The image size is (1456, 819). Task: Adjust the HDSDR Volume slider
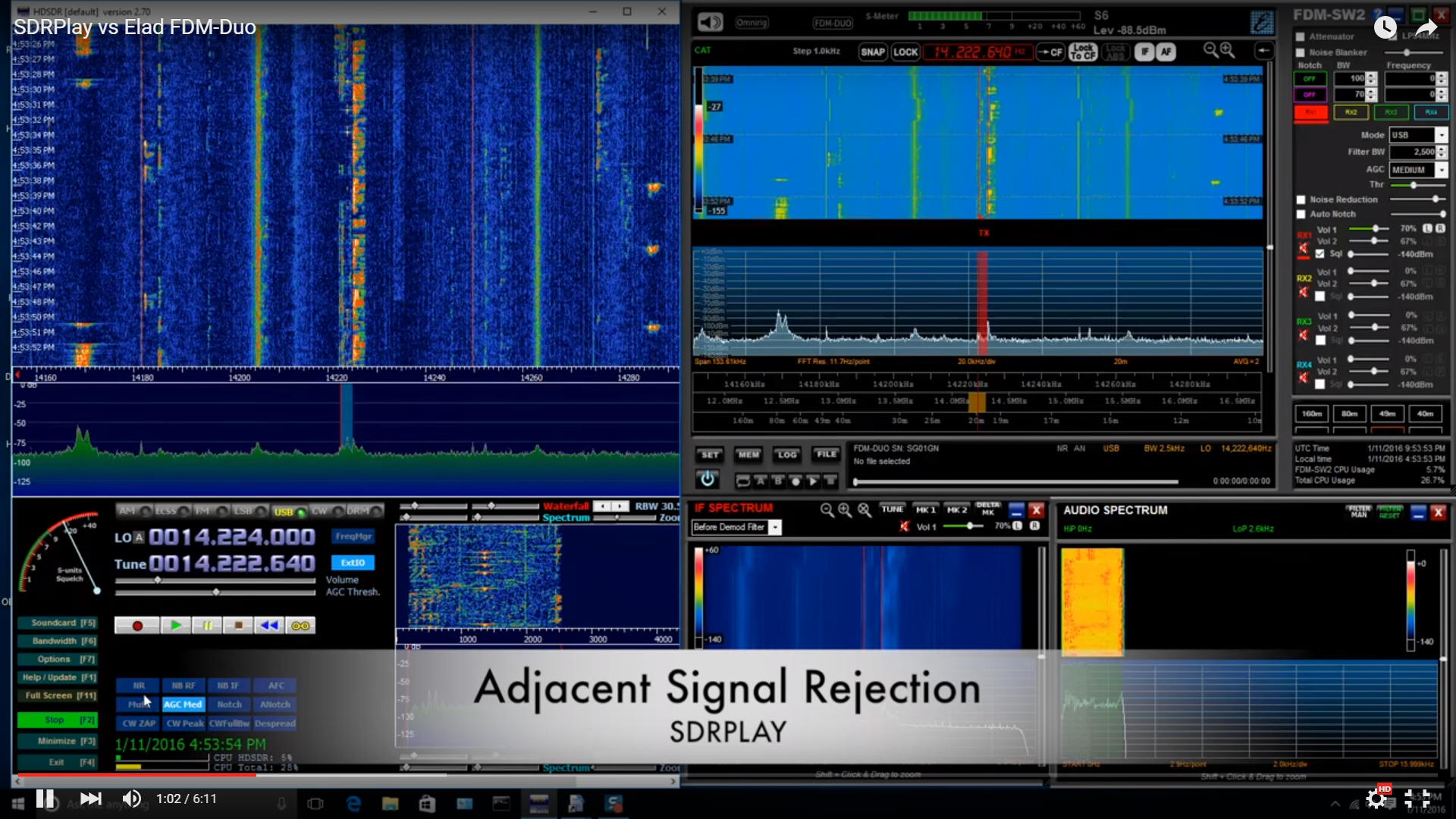215,580
